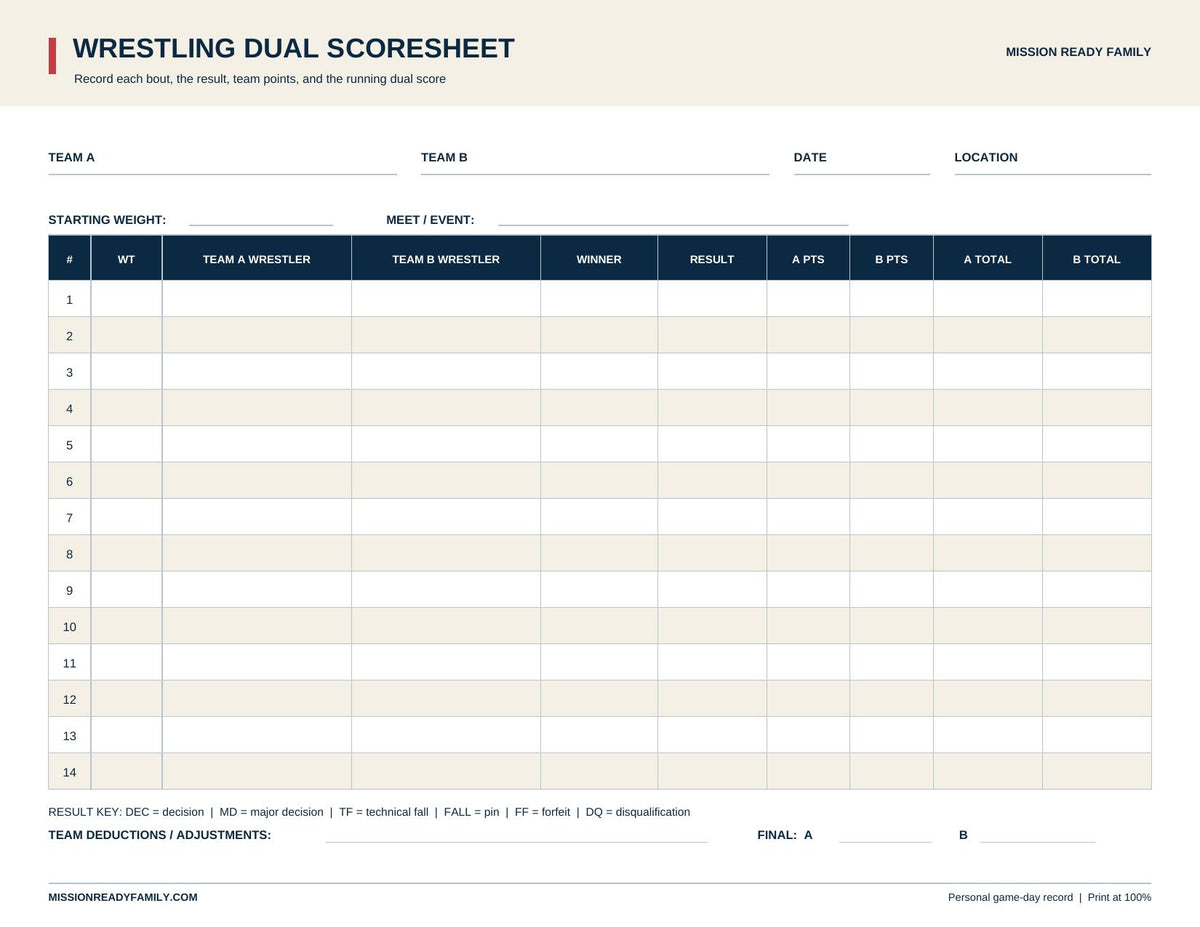Click the WT cell in row 1
Screen dimensions: 1200x927
[x=126, y=299]
